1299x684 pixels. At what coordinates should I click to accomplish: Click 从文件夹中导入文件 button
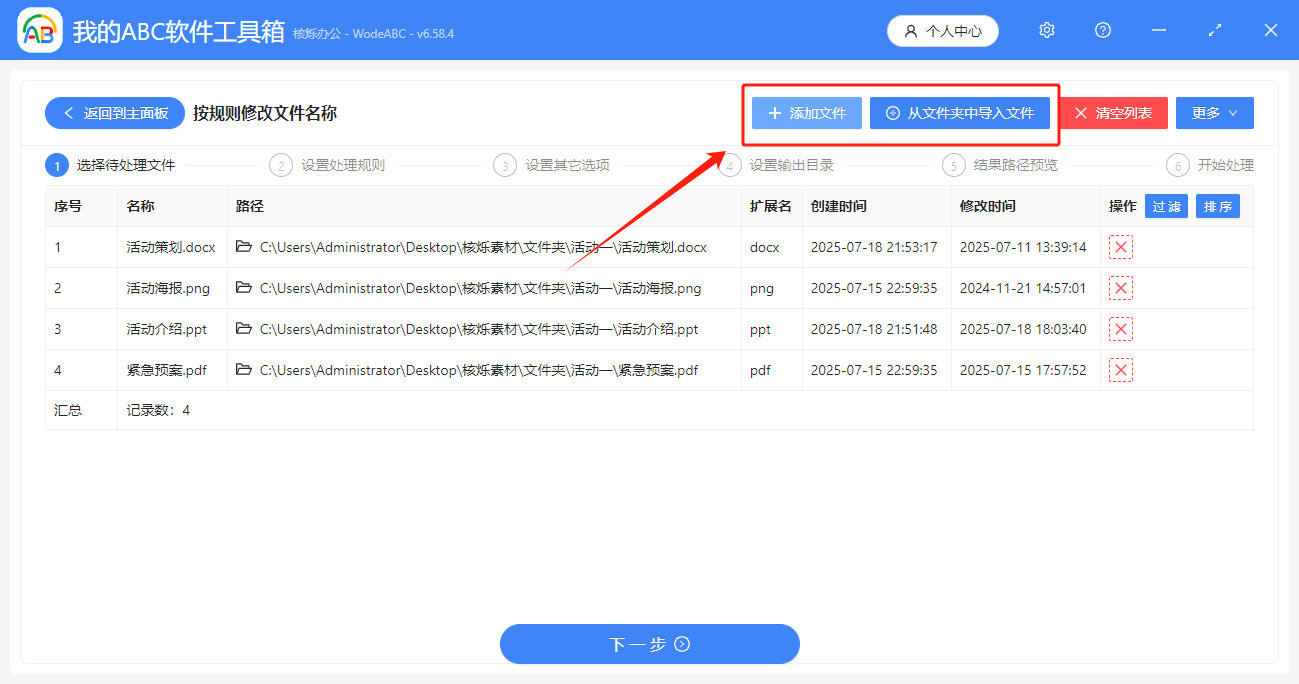pos(960,113)
